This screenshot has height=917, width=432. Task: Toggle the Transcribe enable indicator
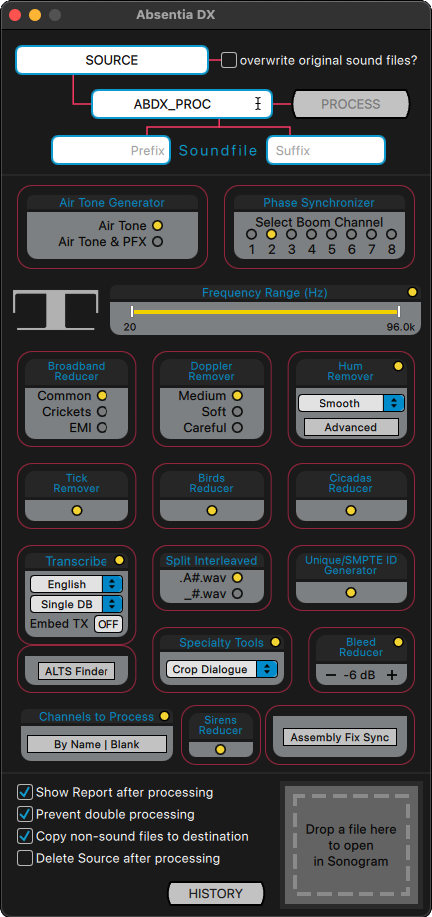click(119, 560)
